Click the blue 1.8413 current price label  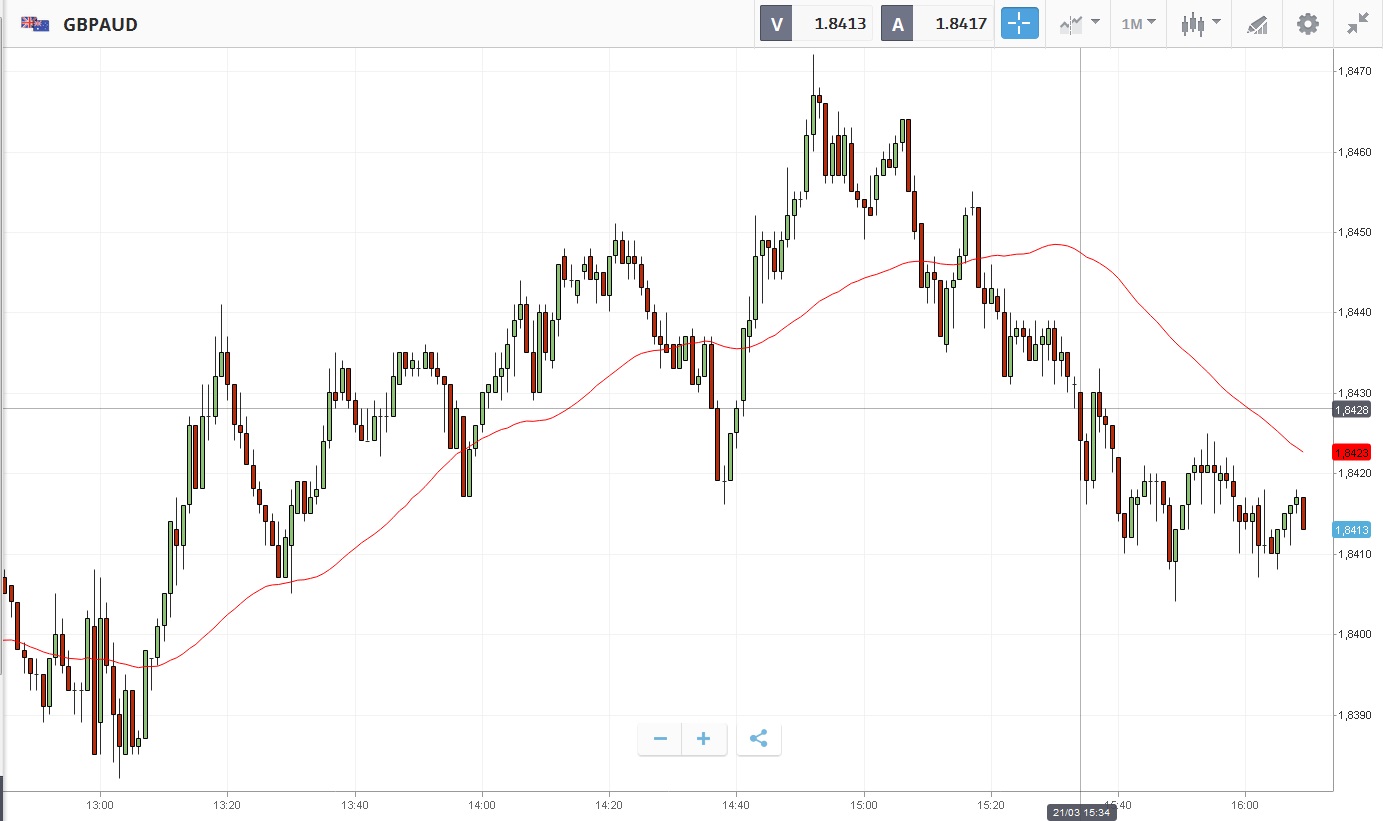(1350, 530)
